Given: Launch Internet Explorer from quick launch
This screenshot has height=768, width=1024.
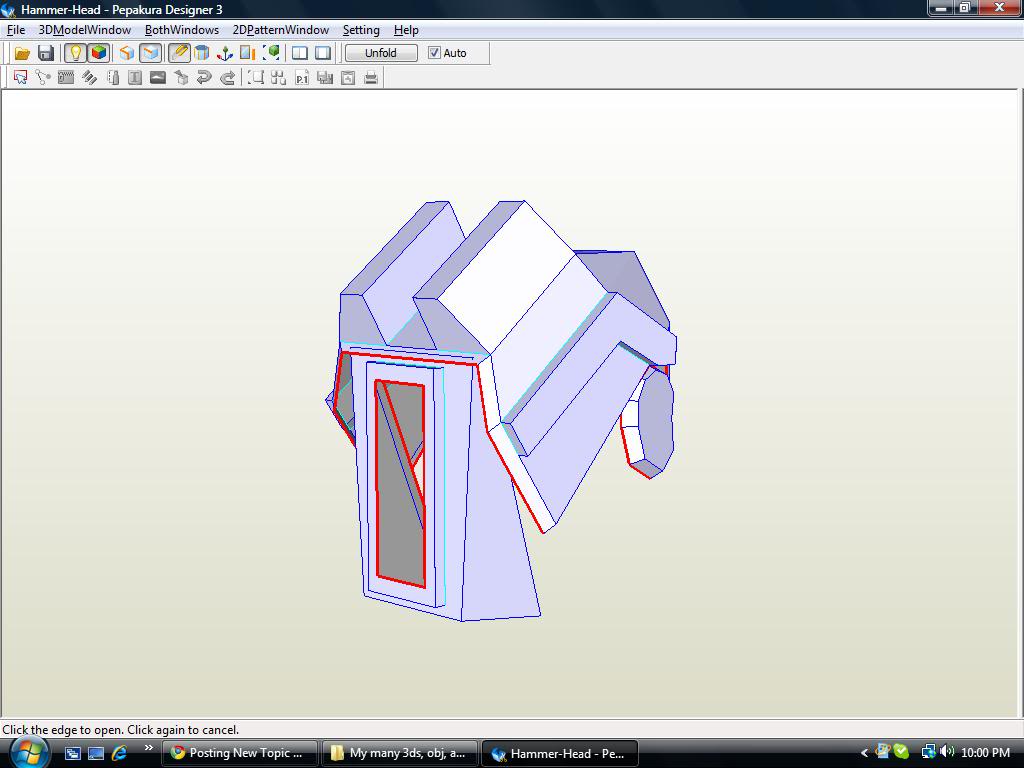Looking at the screenshot, I should click(120, 753).
